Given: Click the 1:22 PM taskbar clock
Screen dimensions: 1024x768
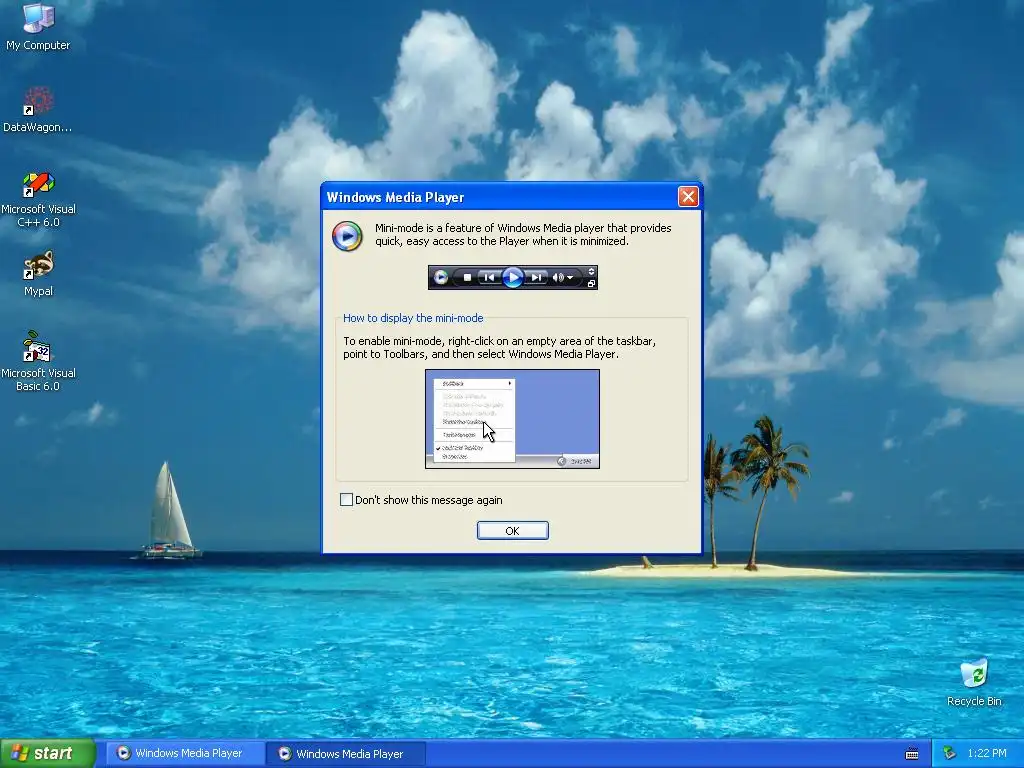Looking at the screenshot, I should click(987, 753).
